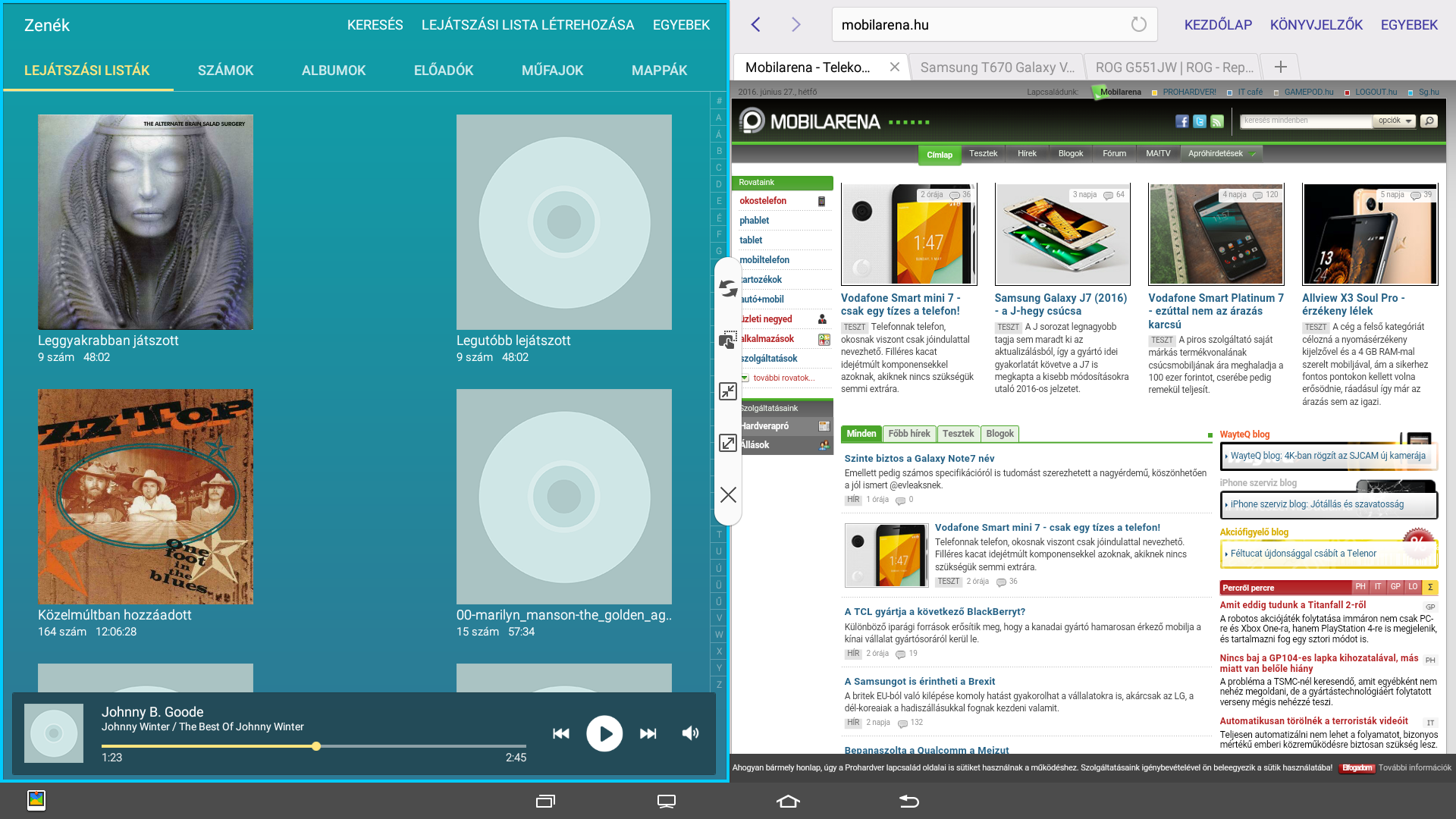Go forward in the browser
The image size is (1456, 819).
795,24
